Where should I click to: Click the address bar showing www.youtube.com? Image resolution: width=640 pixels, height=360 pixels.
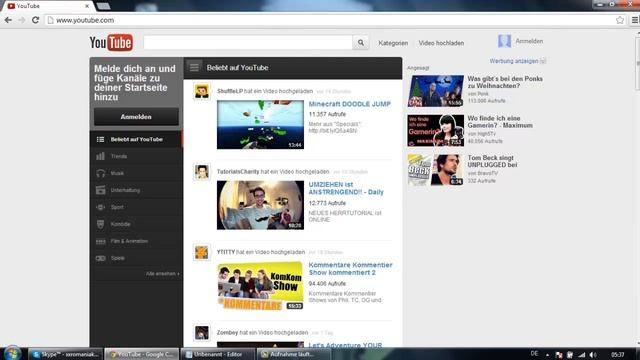click(x=329, y=20)
